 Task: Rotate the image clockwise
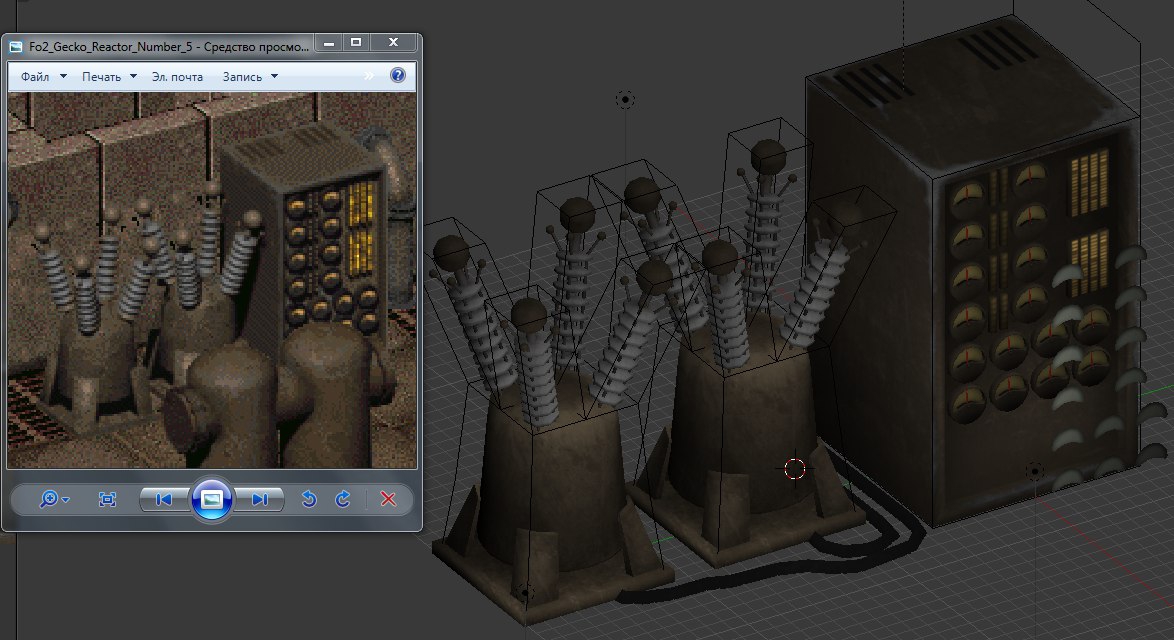pyautogui.click(x=343, y=499)
